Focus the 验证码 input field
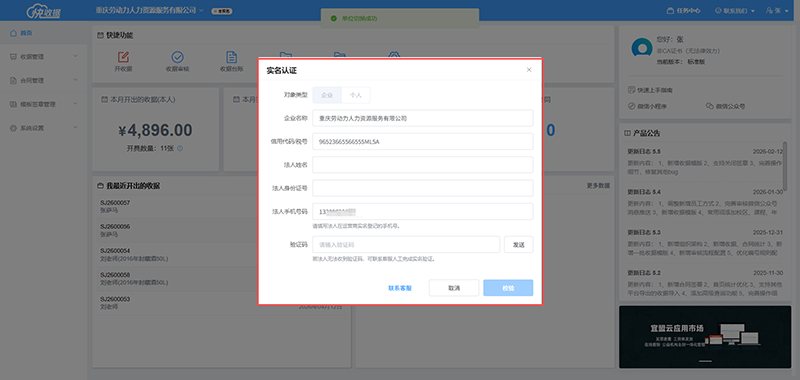 click(406, 245)
